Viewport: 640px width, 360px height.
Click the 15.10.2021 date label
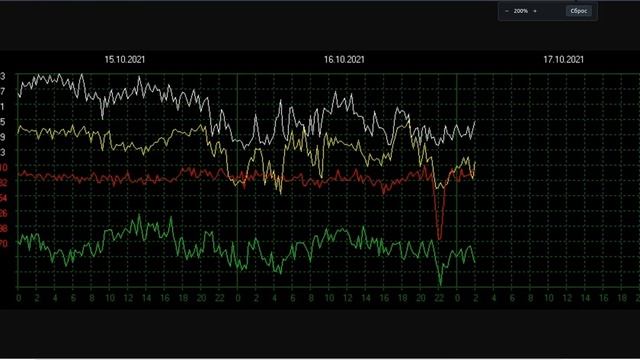pos(124,59)
